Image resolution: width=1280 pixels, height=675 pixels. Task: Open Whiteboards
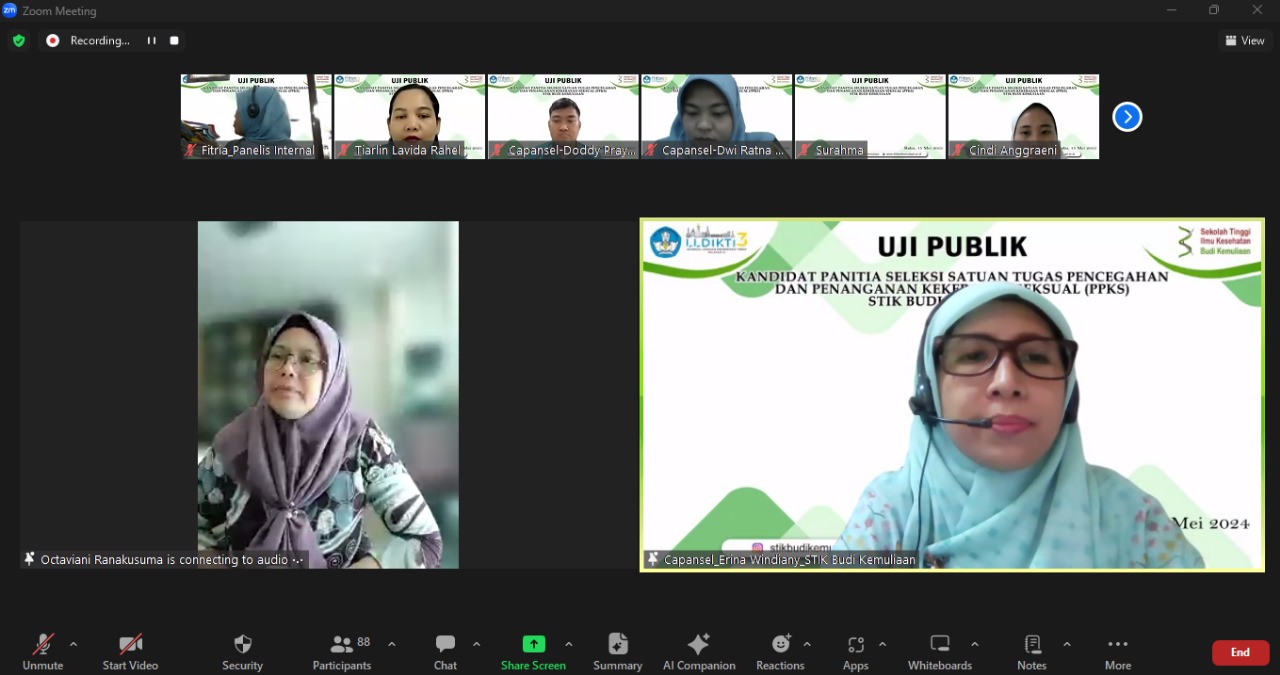point(940,652)
